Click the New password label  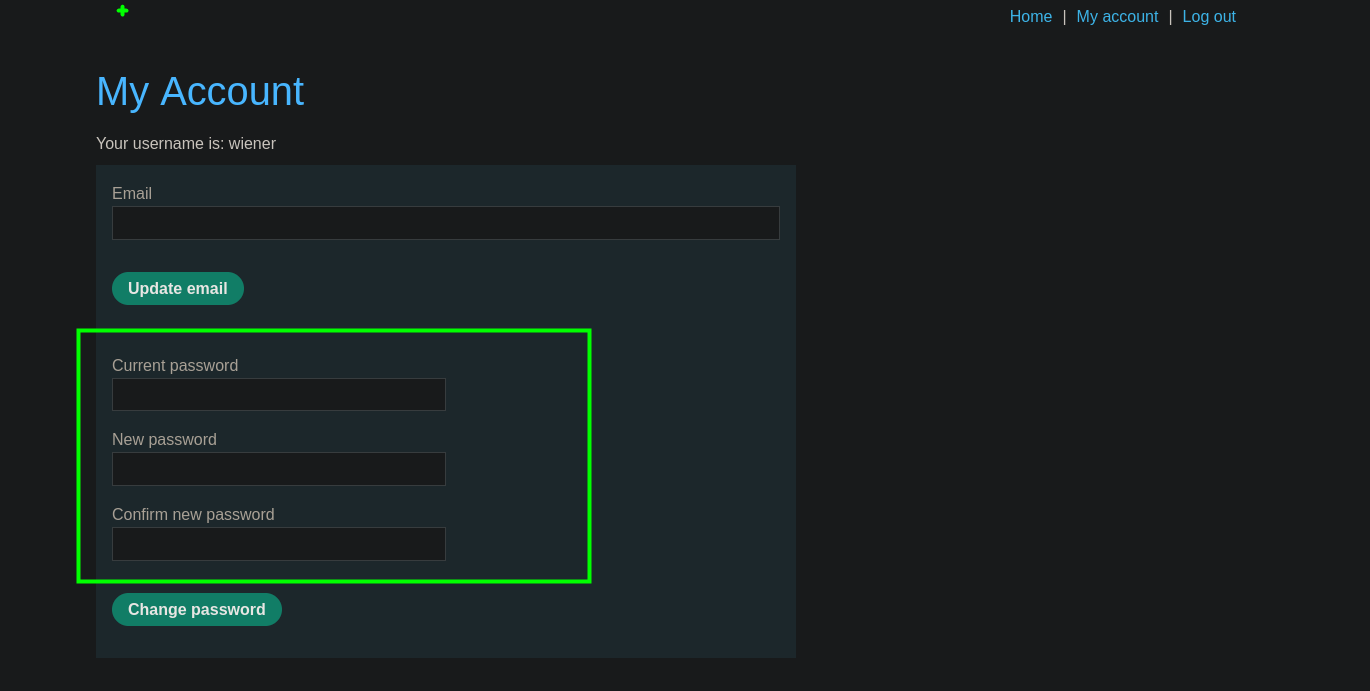coord(164,440)
